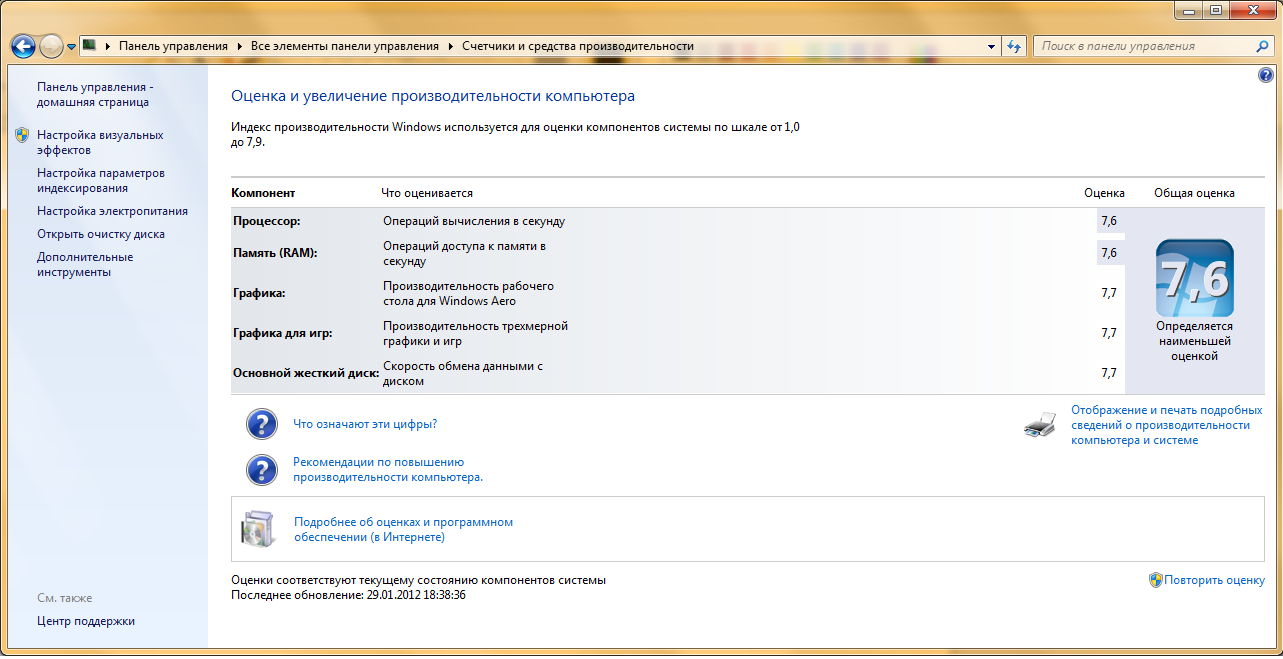Click the Все элементы панели управления breadcrumb
1283x659 pixels.
pos(344,46)
